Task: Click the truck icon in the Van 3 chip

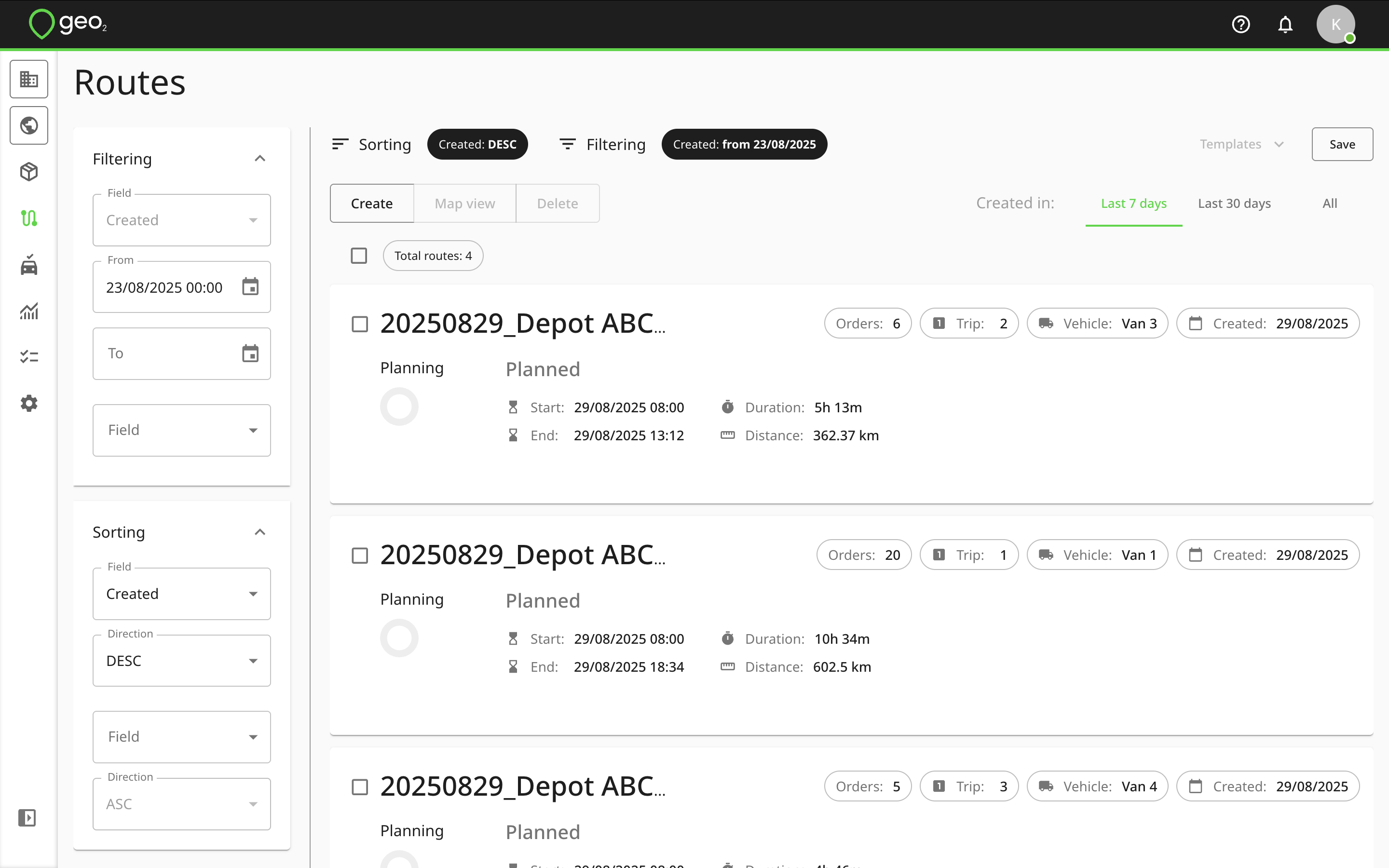Action: pos(1046,323)
